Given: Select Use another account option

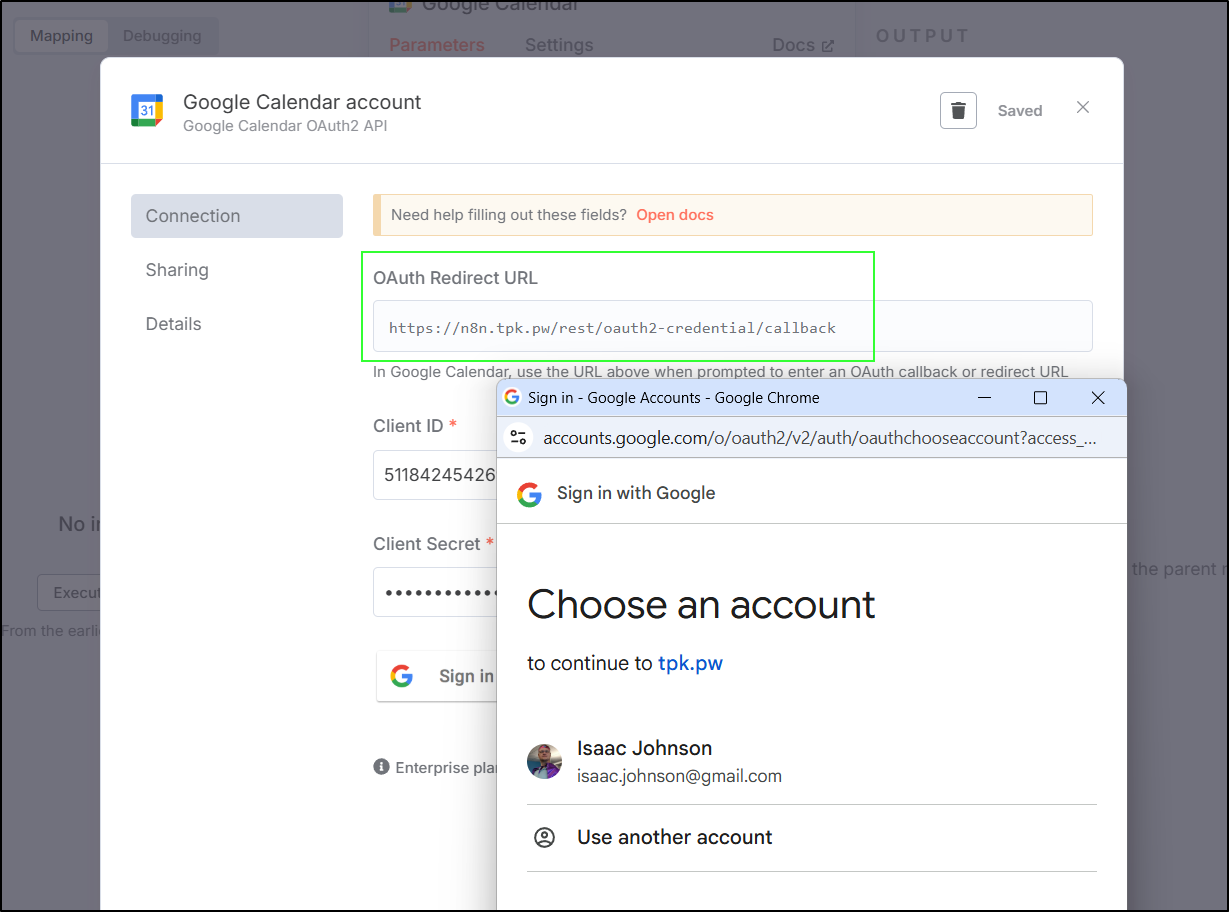Looking at the screenshot, I should pyautogui.click(x=674, y=837).
